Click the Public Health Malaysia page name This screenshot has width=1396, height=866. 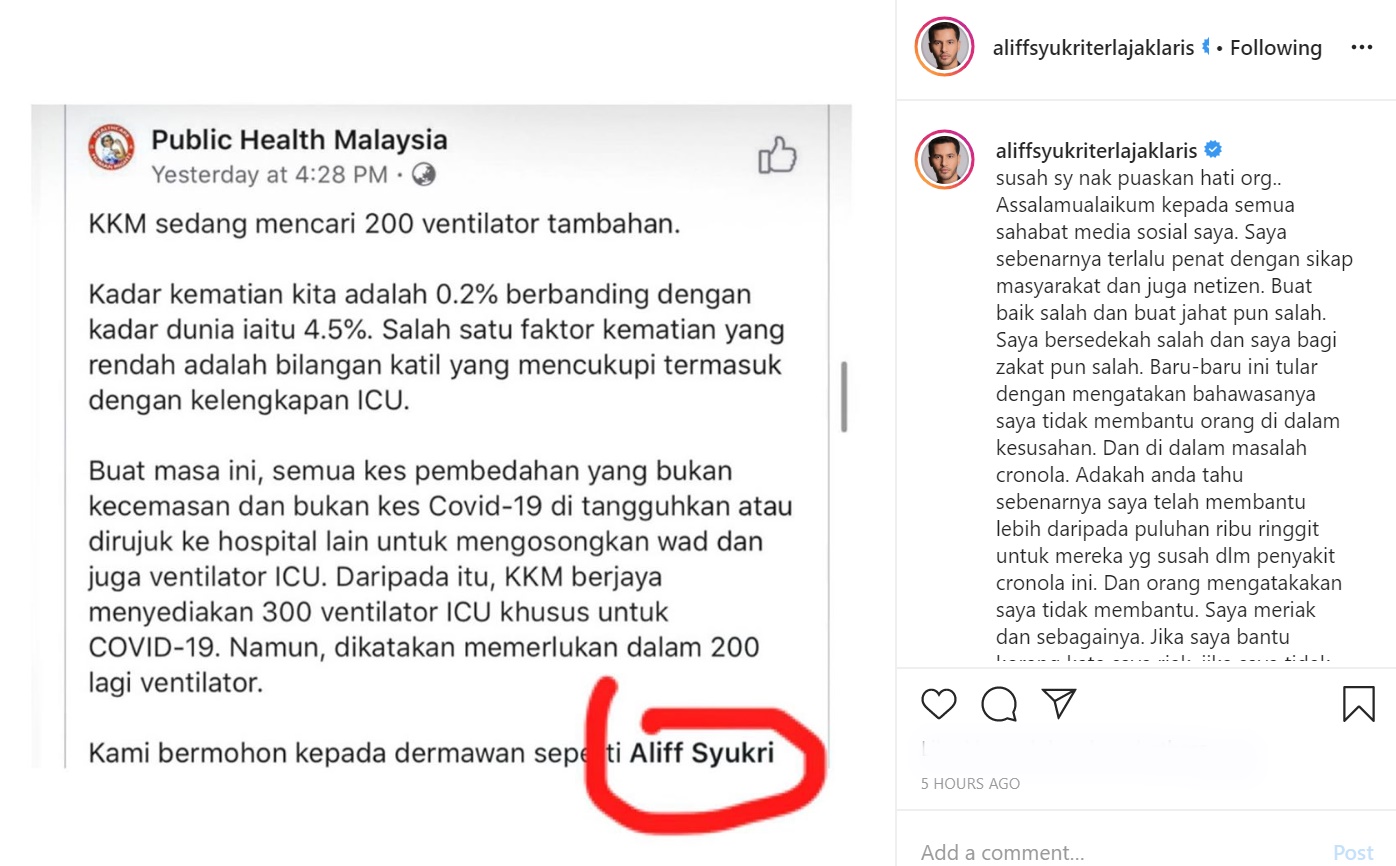coord(299,139)
